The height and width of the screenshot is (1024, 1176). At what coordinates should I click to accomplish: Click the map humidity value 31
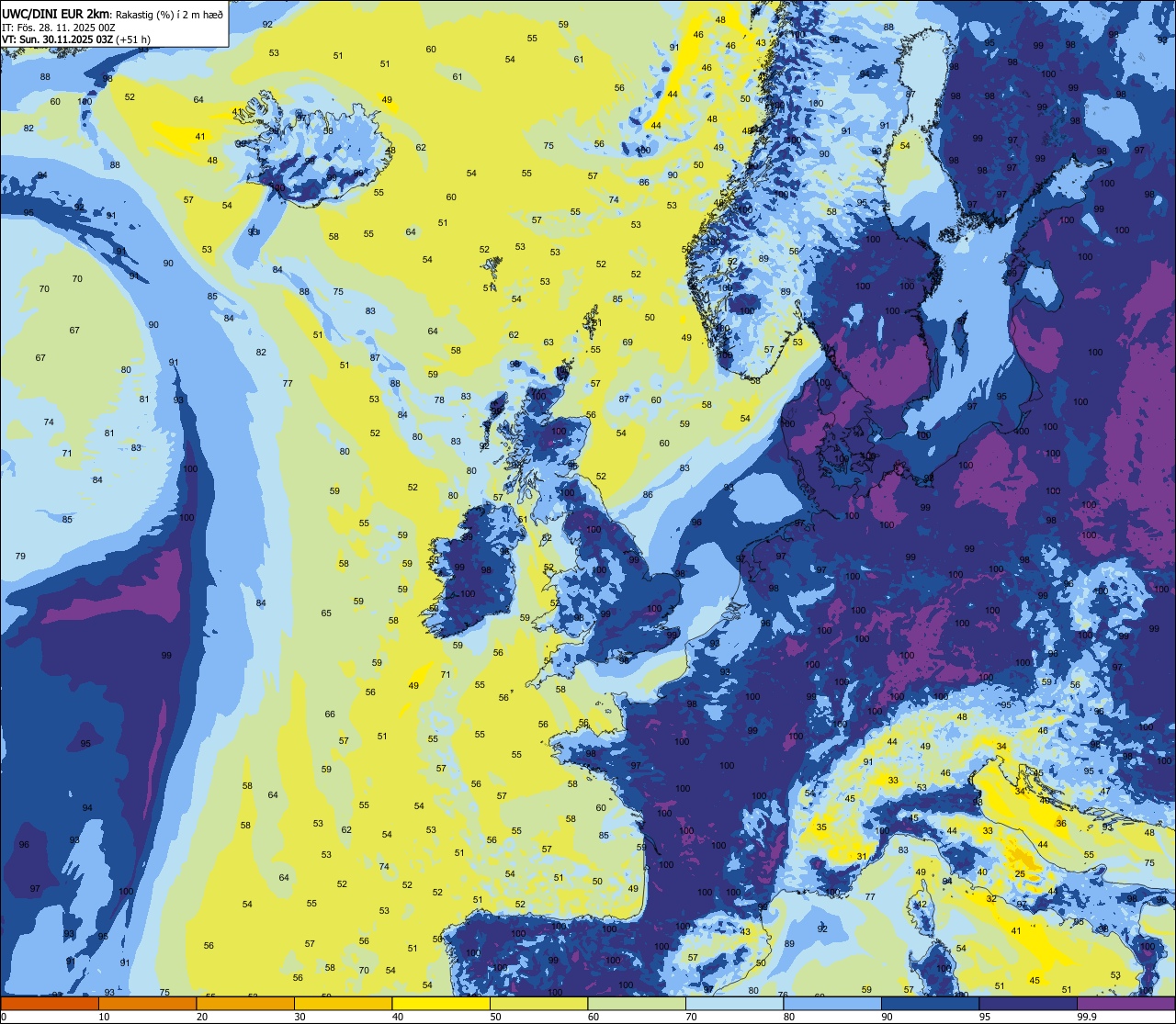coord(862,857)
